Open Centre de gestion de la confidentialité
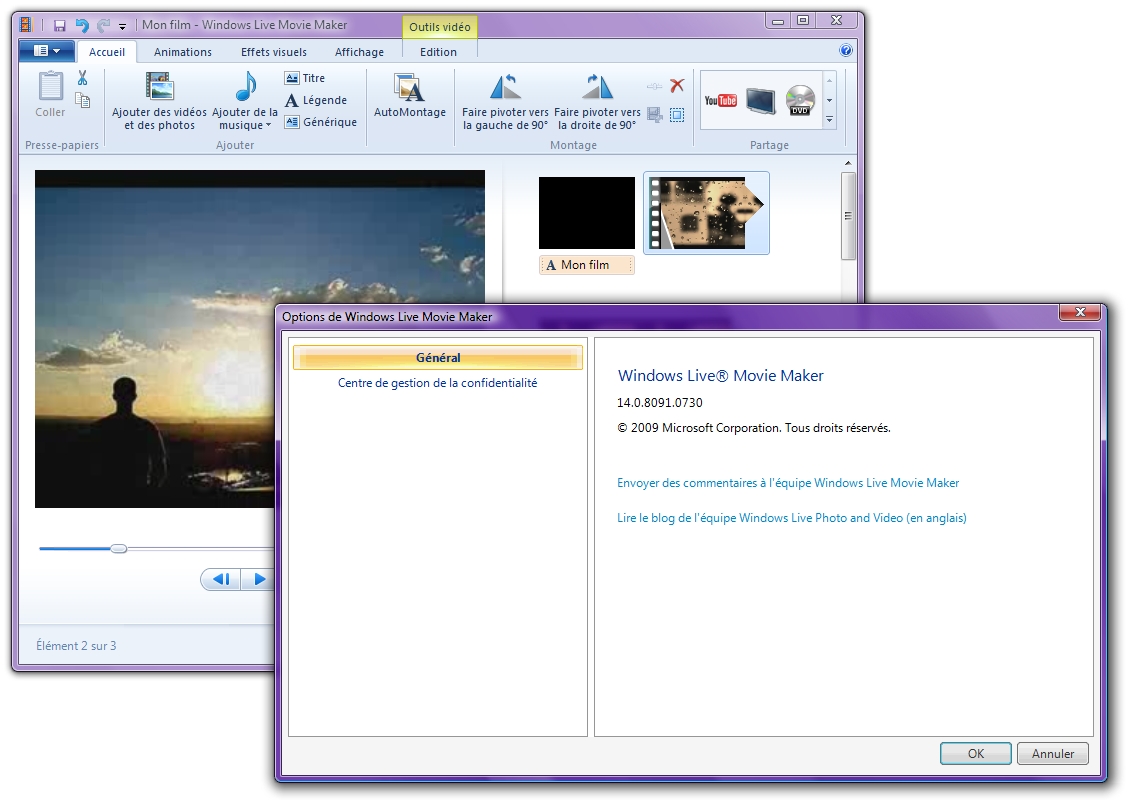This screenshot has width=1128, height=800. (x=437, y=383)
